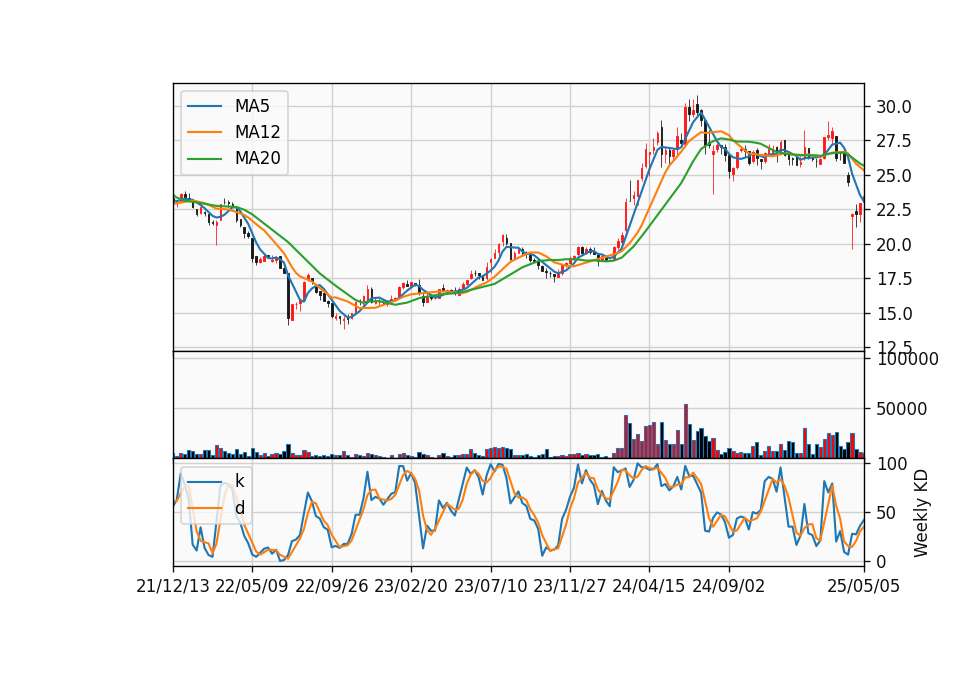Click the Weekly KD axis label
Screen dimensions: 960x690
tap(920, 514)
